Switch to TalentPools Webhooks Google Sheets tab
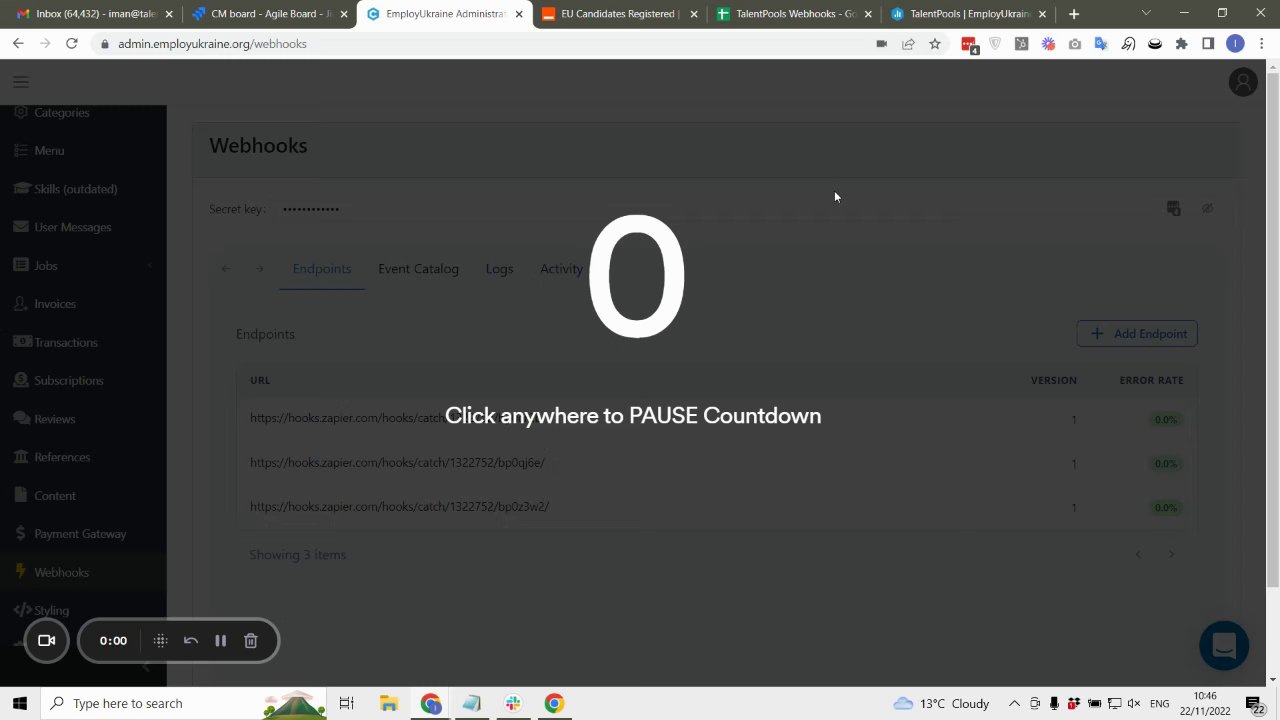Image resolution: width=1280 pixels, height=720 pixels. pyautogui.click(x=795, y=14)
